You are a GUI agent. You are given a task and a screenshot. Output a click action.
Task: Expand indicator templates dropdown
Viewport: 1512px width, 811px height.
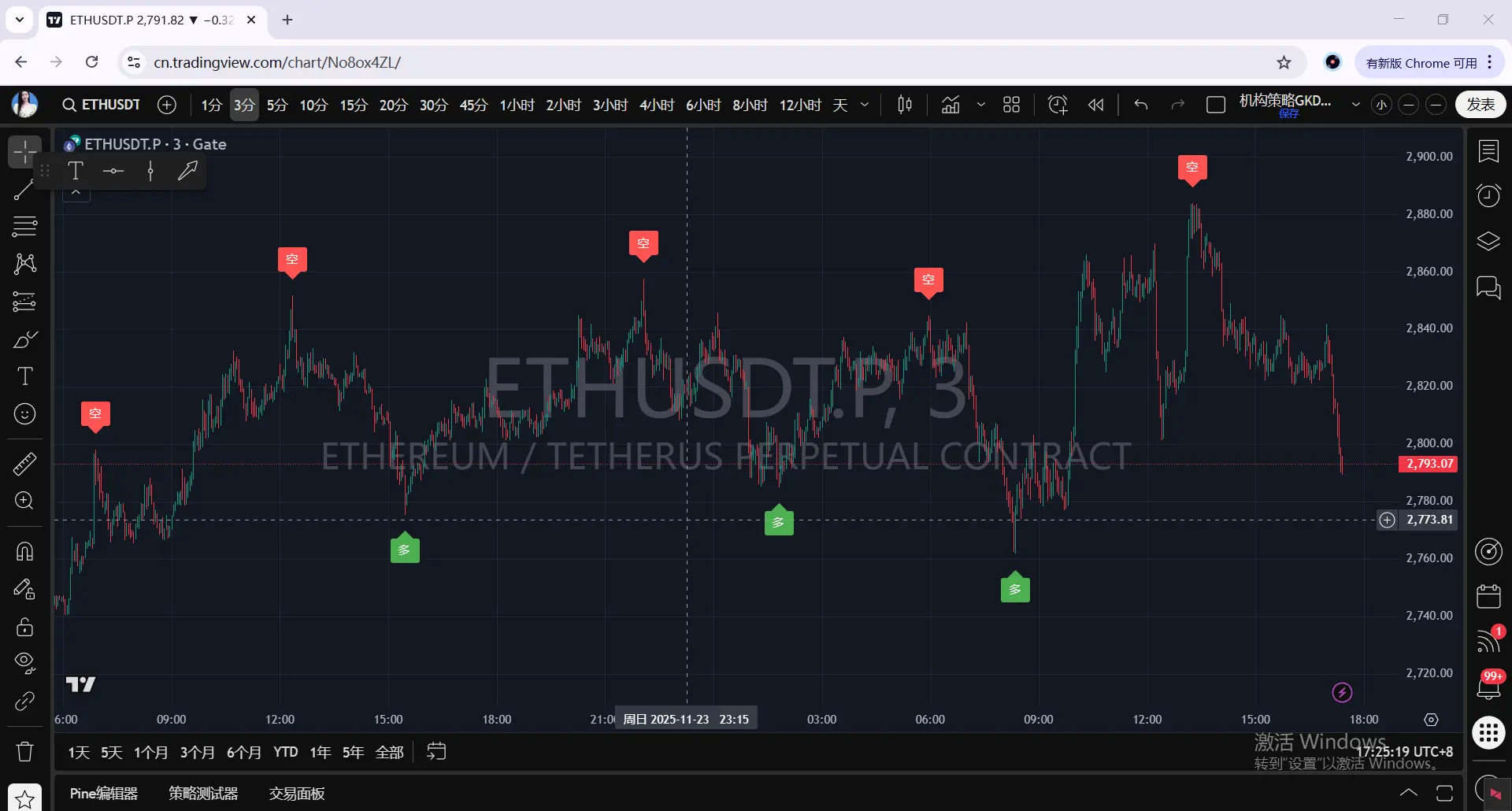coord(981,105)
